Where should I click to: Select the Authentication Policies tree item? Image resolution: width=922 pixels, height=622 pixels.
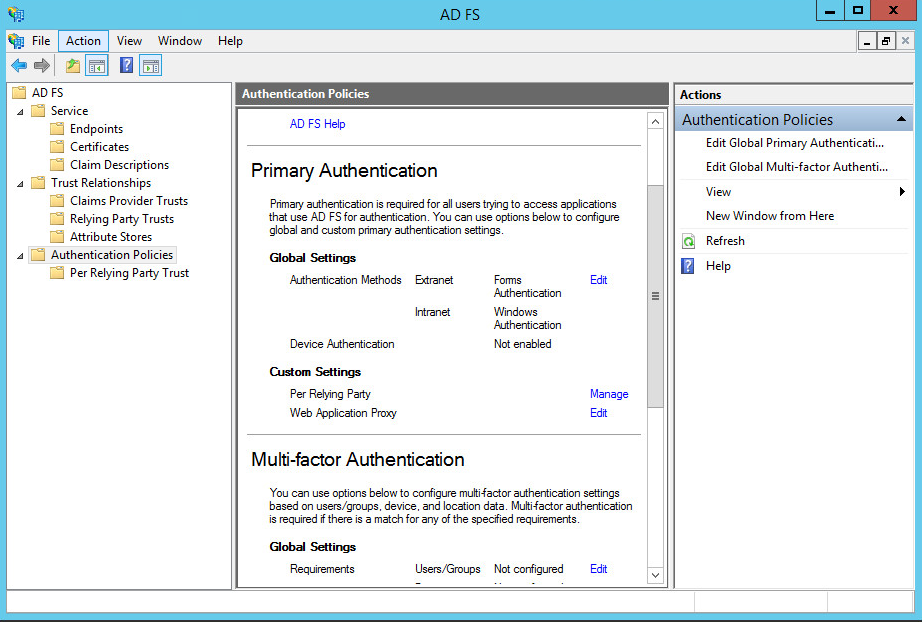tap(112, 255)
